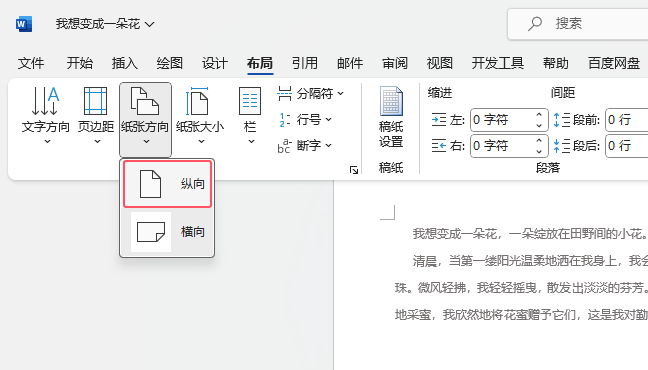This screenshot has height=370, width=648.
Task: Click the left indent icon beside 左
Action: pos(439,120)
